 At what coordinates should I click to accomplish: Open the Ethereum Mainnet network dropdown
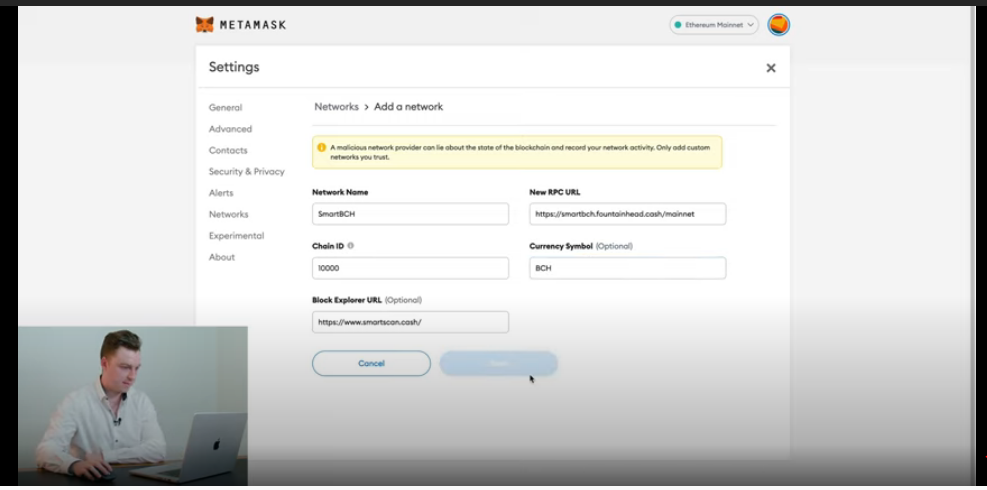pyautogui.click(x=714, y=25)
